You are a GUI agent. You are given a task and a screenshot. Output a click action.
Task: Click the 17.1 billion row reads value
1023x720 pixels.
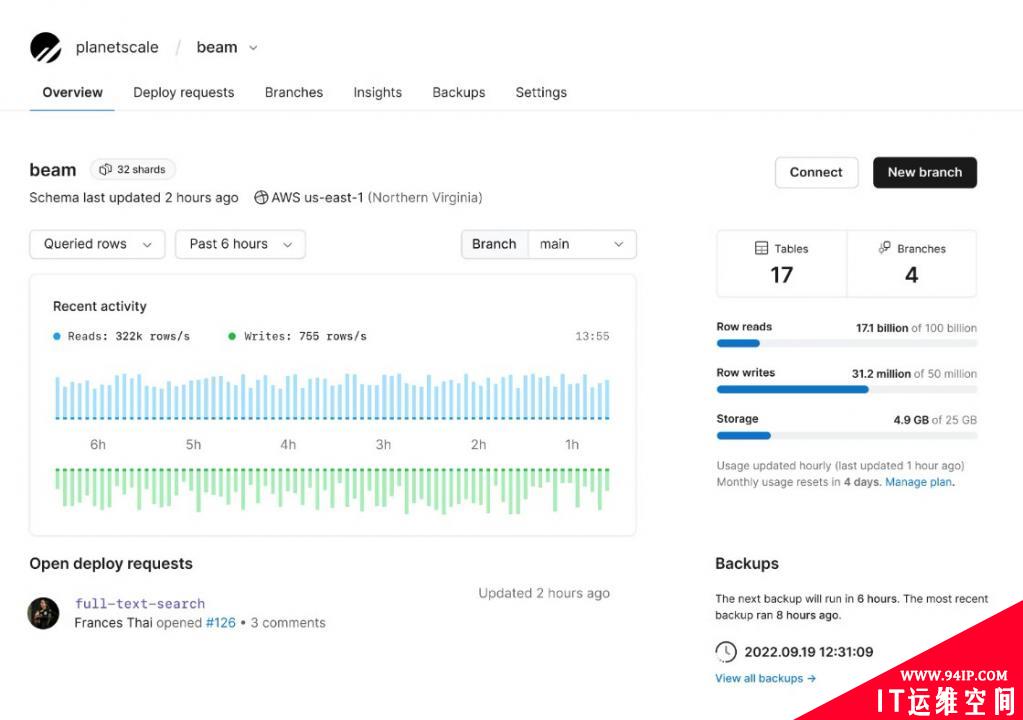(882, 328)
